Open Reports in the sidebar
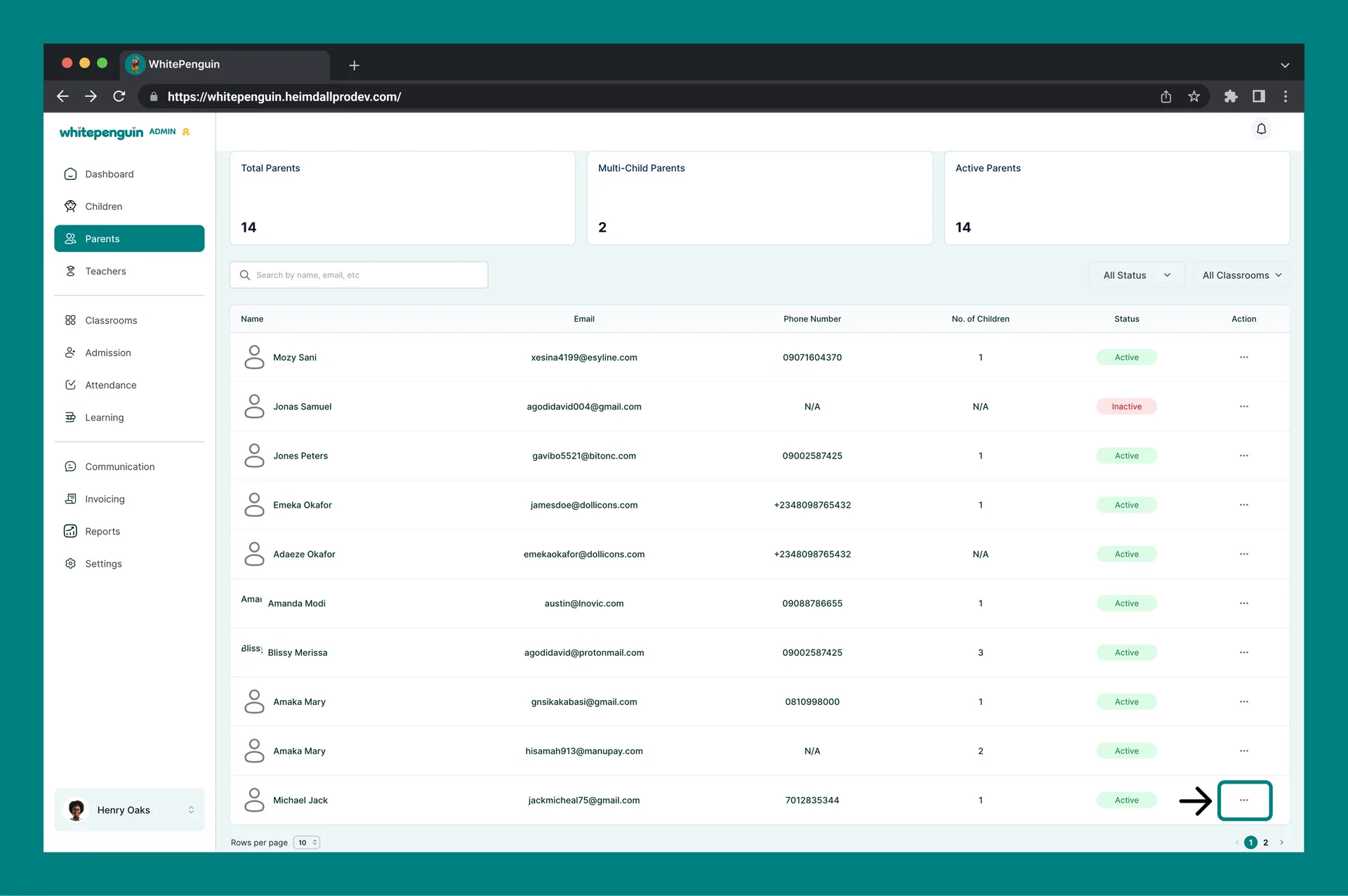Viewport: 1348px width, 896px height. point(129,531)
